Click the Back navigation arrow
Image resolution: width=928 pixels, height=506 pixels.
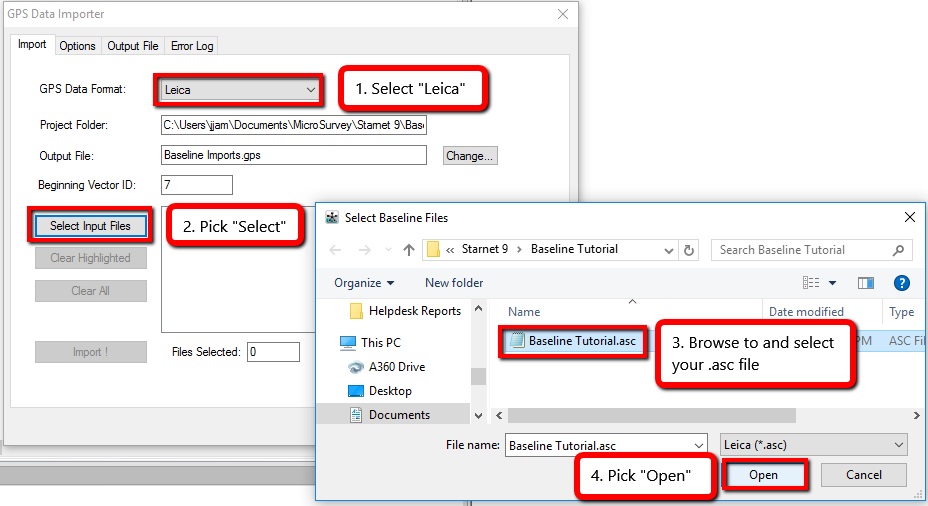pos(335,250)
